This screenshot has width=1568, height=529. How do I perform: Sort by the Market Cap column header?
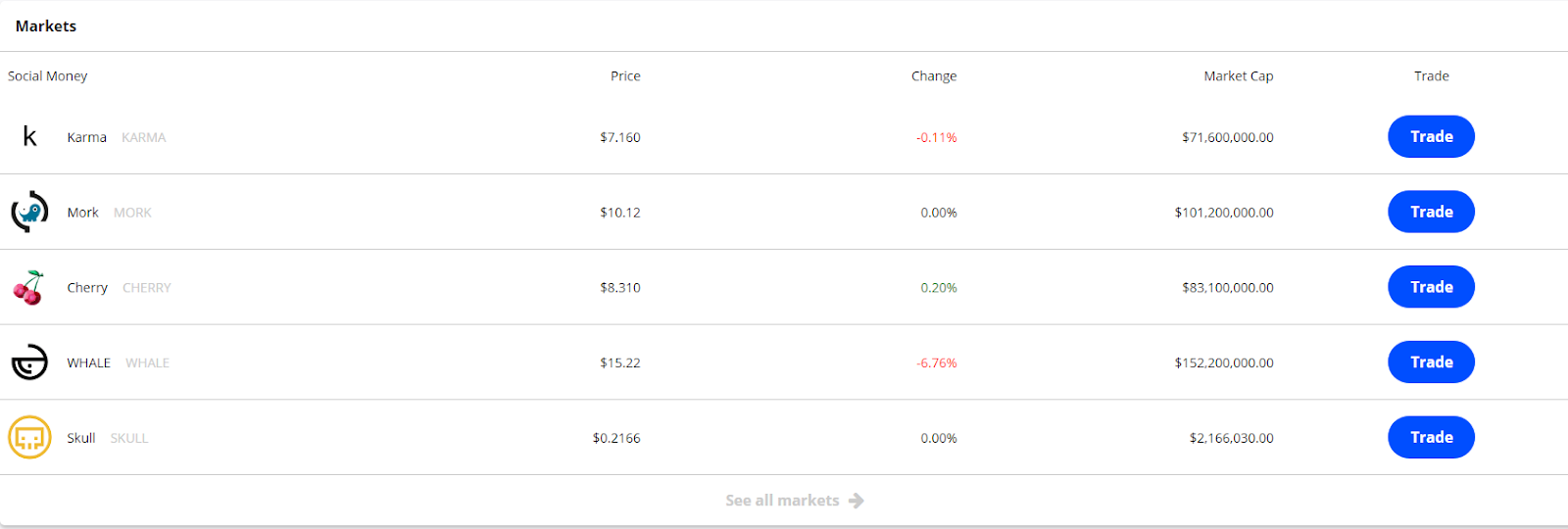click(x=1238, y=76)
